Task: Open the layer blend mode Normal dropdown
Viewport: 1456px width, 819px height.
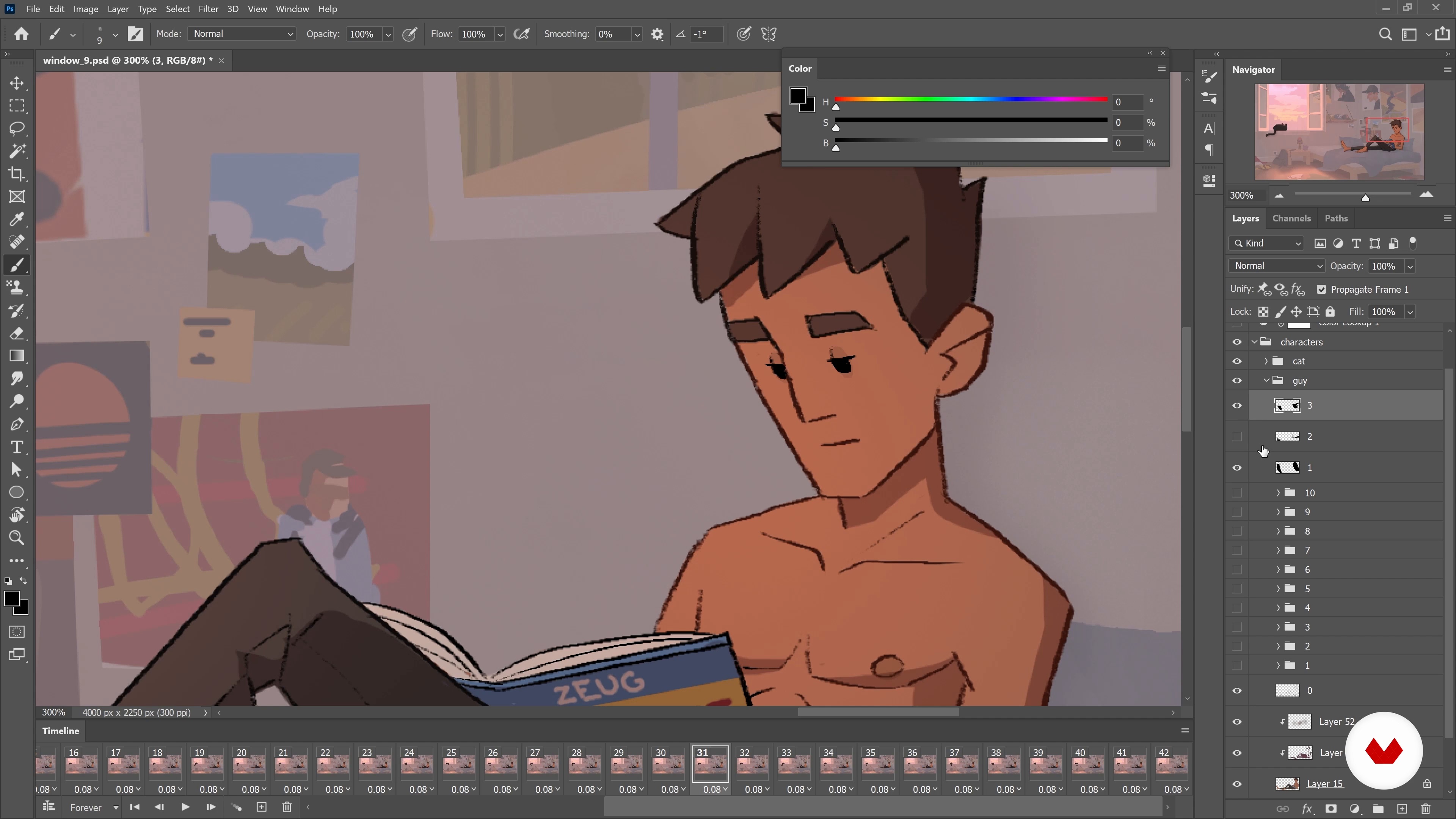Action: click(x=1277, y=266)
